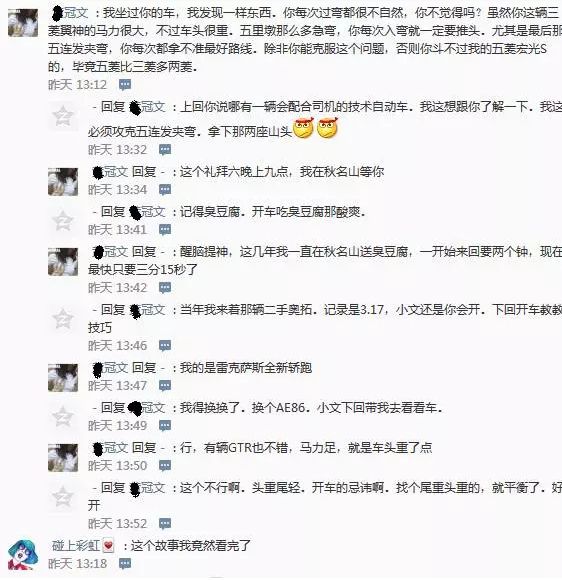
Task: Click the reply icon beside 昨天 13:49
Action: coord(165,426)
